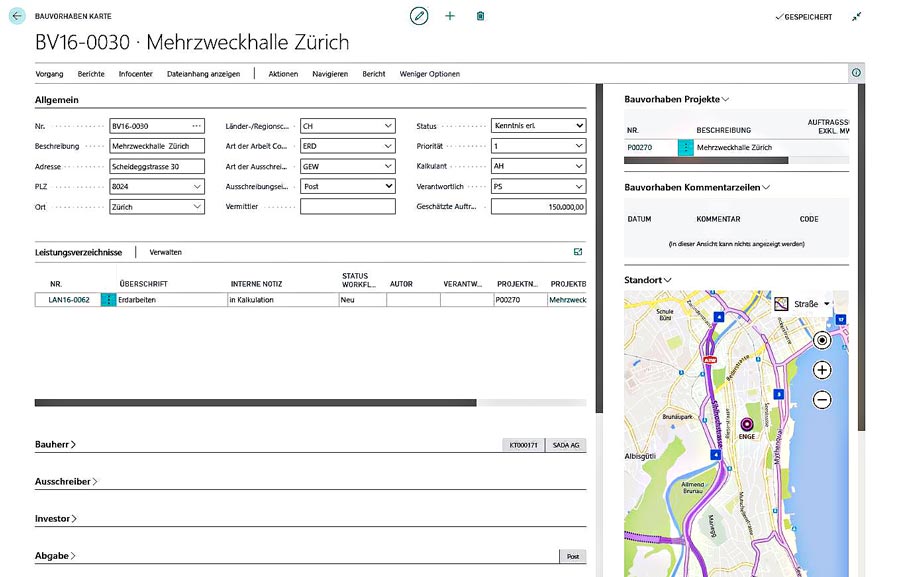Delete record with trash icon
900x577 pixels.
click(480, 16)
